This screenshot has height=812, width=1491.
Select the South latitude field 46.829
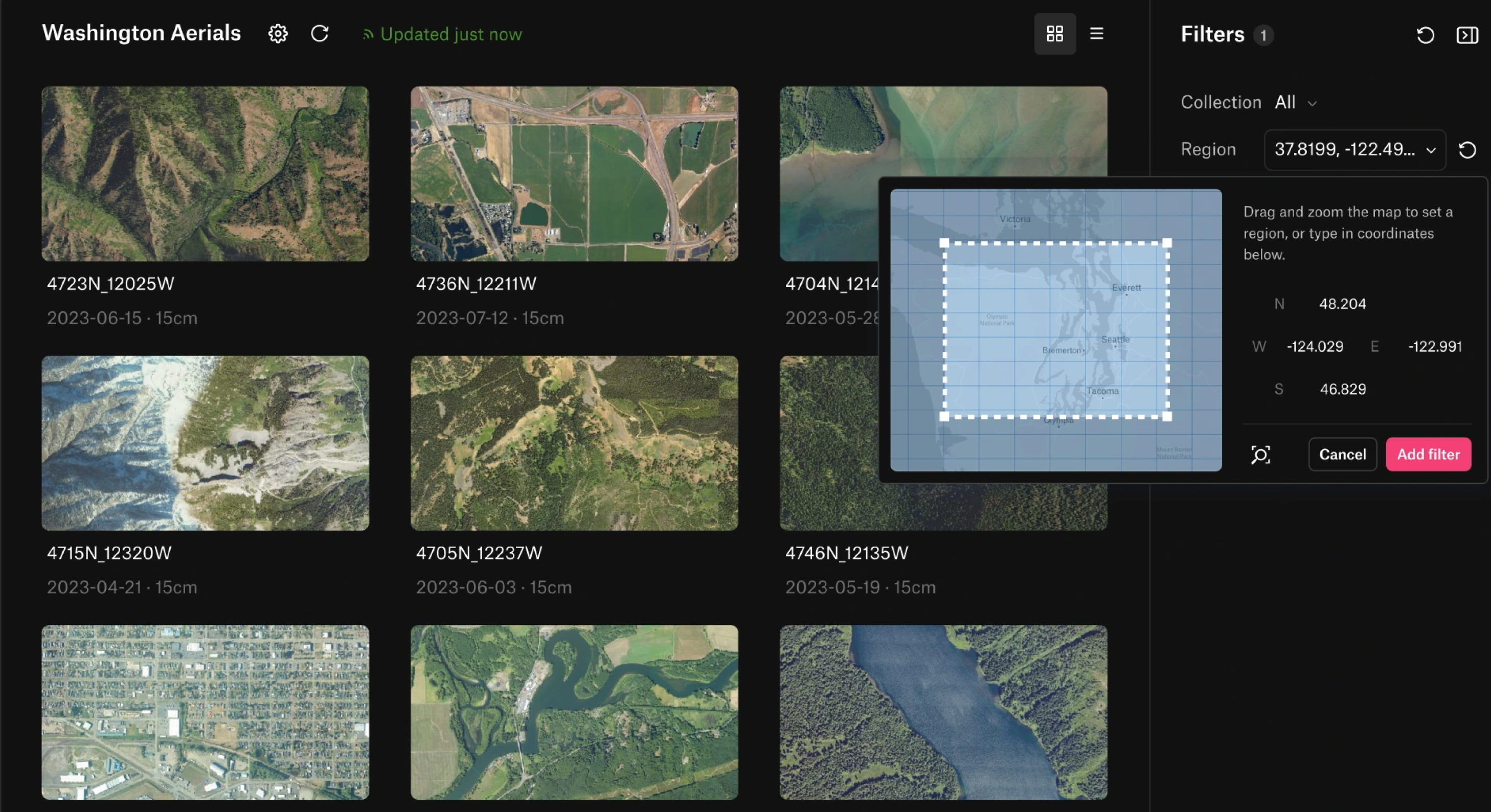click(x=1342, y=389)
